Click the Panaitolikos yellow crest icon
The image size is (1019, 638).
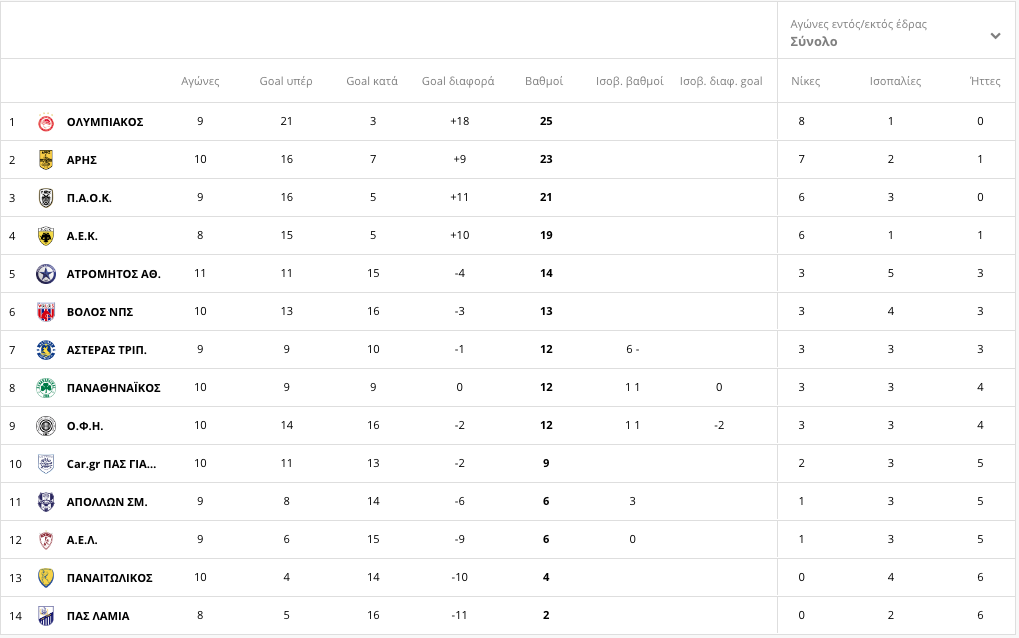click(x=46, y=578)
